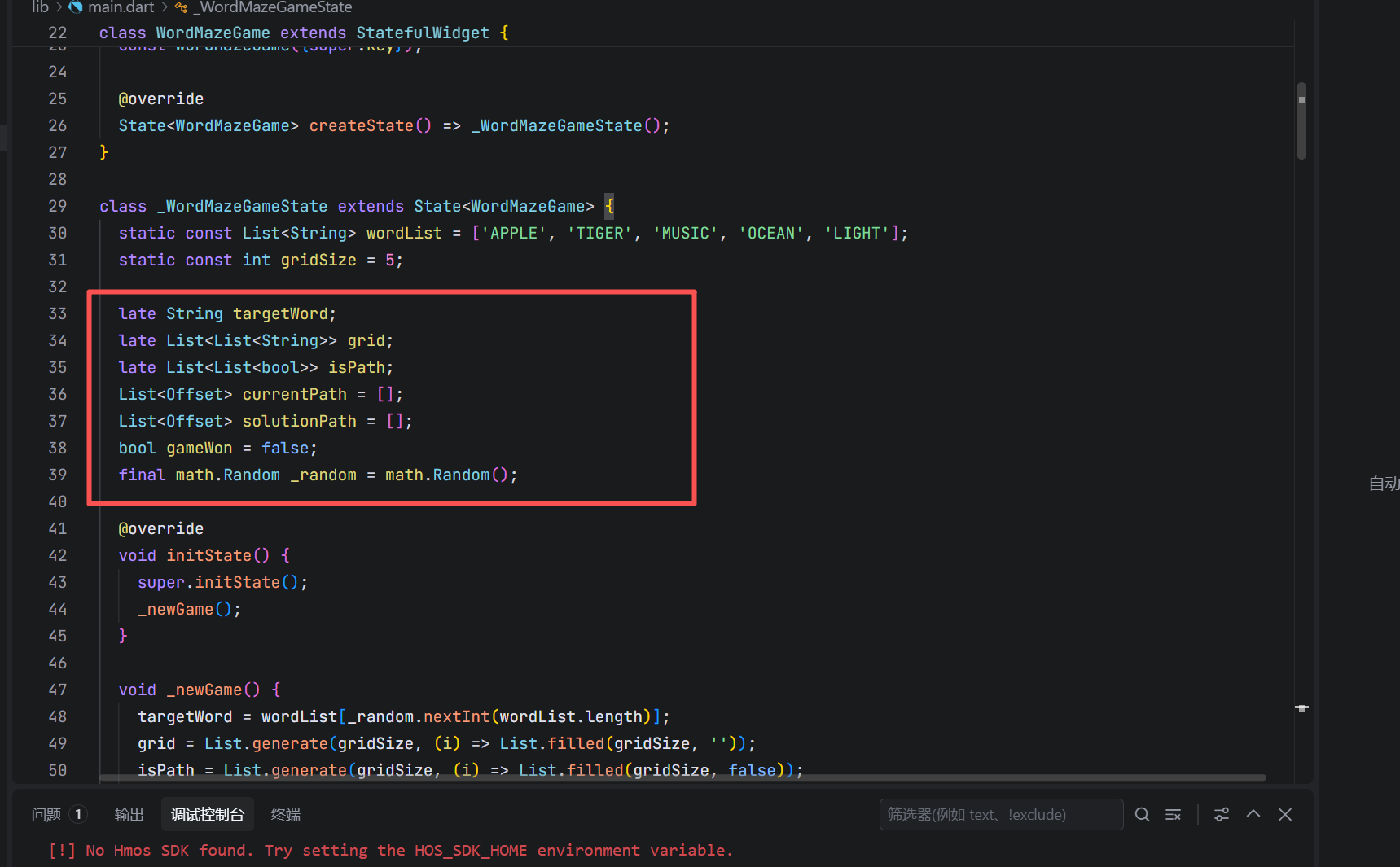The height and width of the screenshot is (867, 1400).
Task: Click the No Hmos SDK found error message
Action: (391, 850)
